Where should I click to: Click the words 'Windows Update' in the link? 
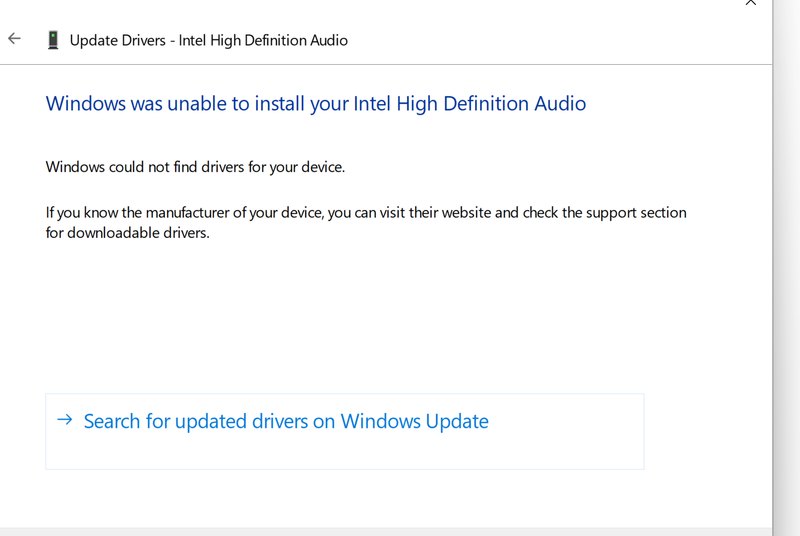click(414, 421)
